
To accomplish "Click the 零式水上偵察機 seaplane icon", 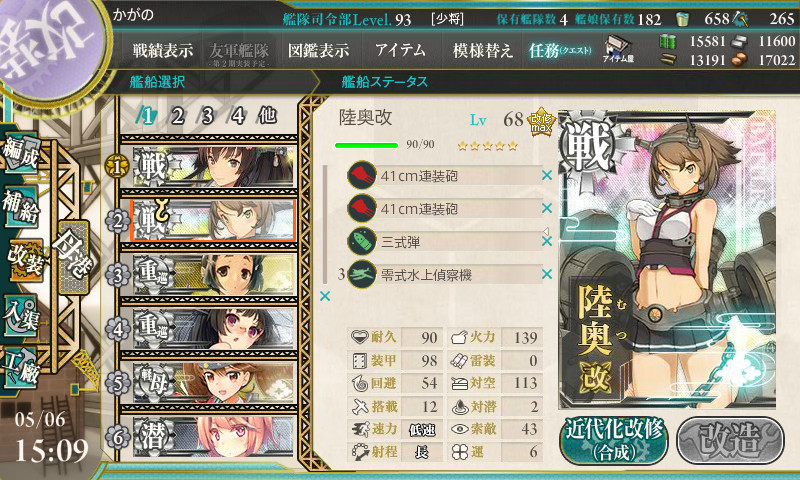I will [x=362, y=275].
